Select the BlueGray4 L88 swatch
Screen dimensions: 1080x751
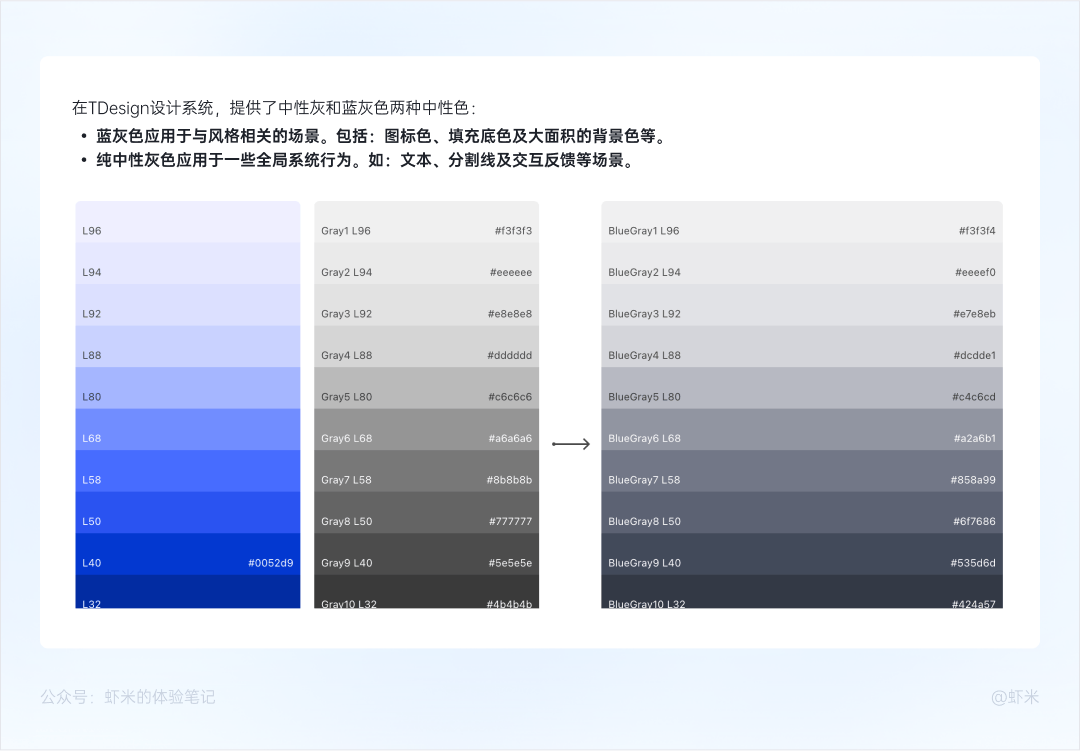click(802, 347)
